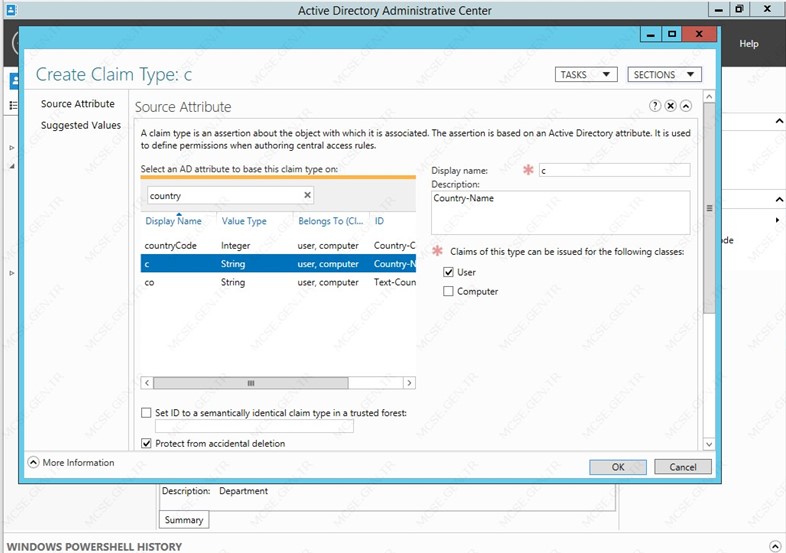Go to Source Attribute in left navigation
The image size is (786, 553).
[78, 104]
